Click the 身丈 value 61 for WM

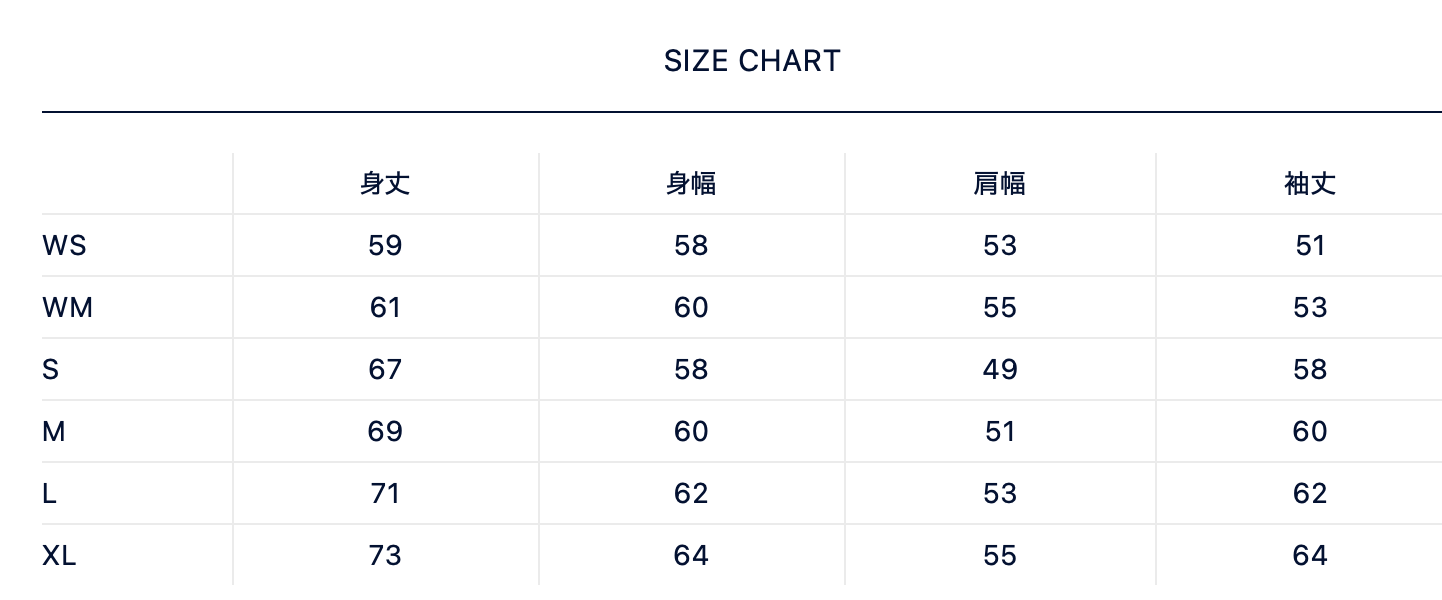(385, 308)
